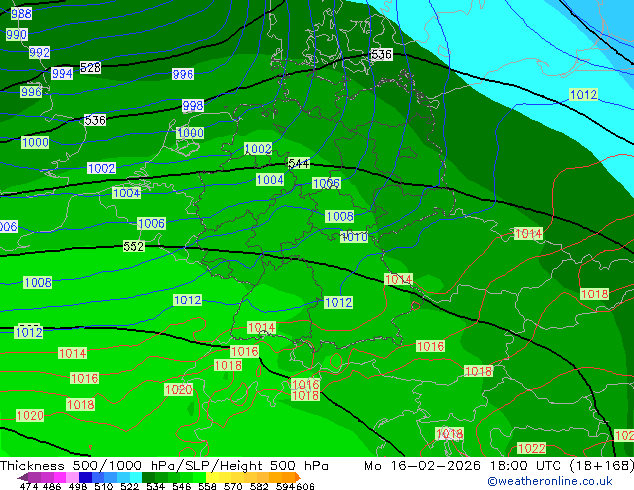The image size is (634, 490).
Task: Select the light pink legend swatch
Action: 72,477
